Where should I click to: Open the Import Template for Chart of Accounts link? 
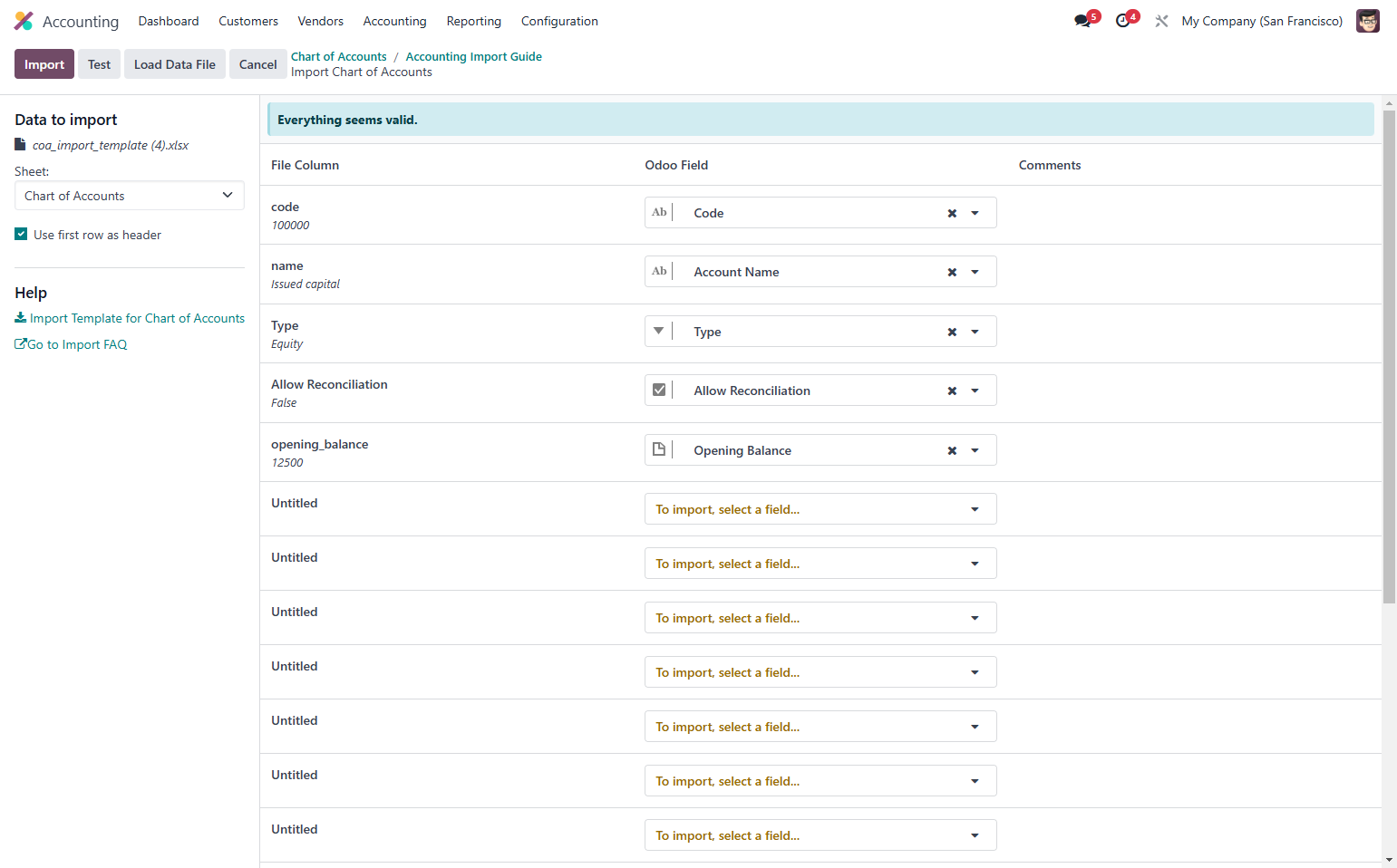tap(130, 318)
